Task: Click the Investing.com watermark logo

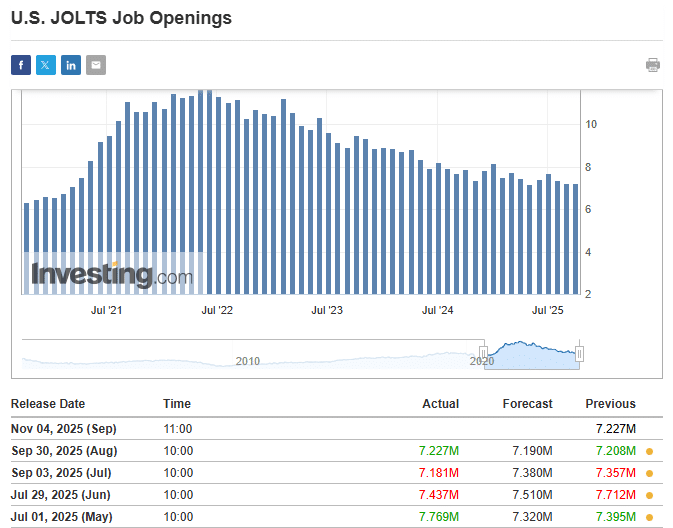Action: tap(111, 275)
